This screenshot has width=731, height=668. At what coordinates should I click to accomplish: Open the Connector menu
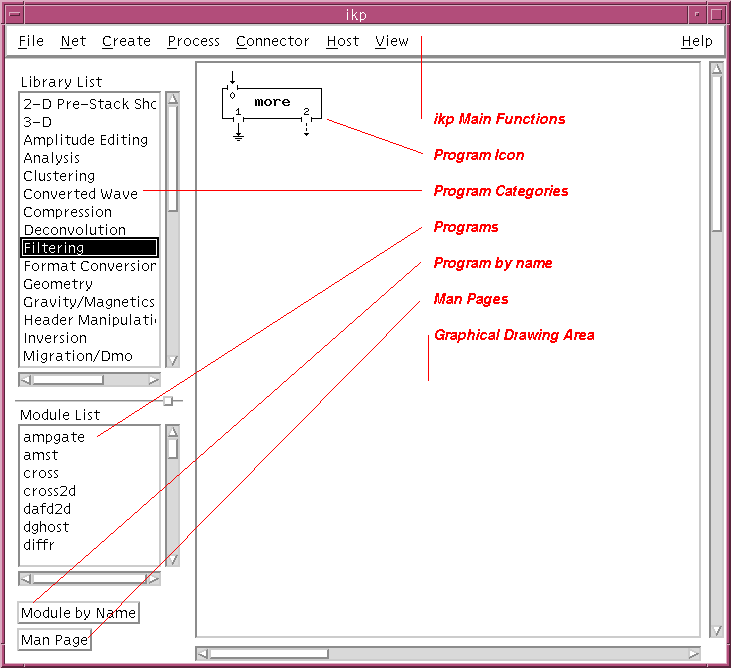pyautogui.click(x=272, y=41)
